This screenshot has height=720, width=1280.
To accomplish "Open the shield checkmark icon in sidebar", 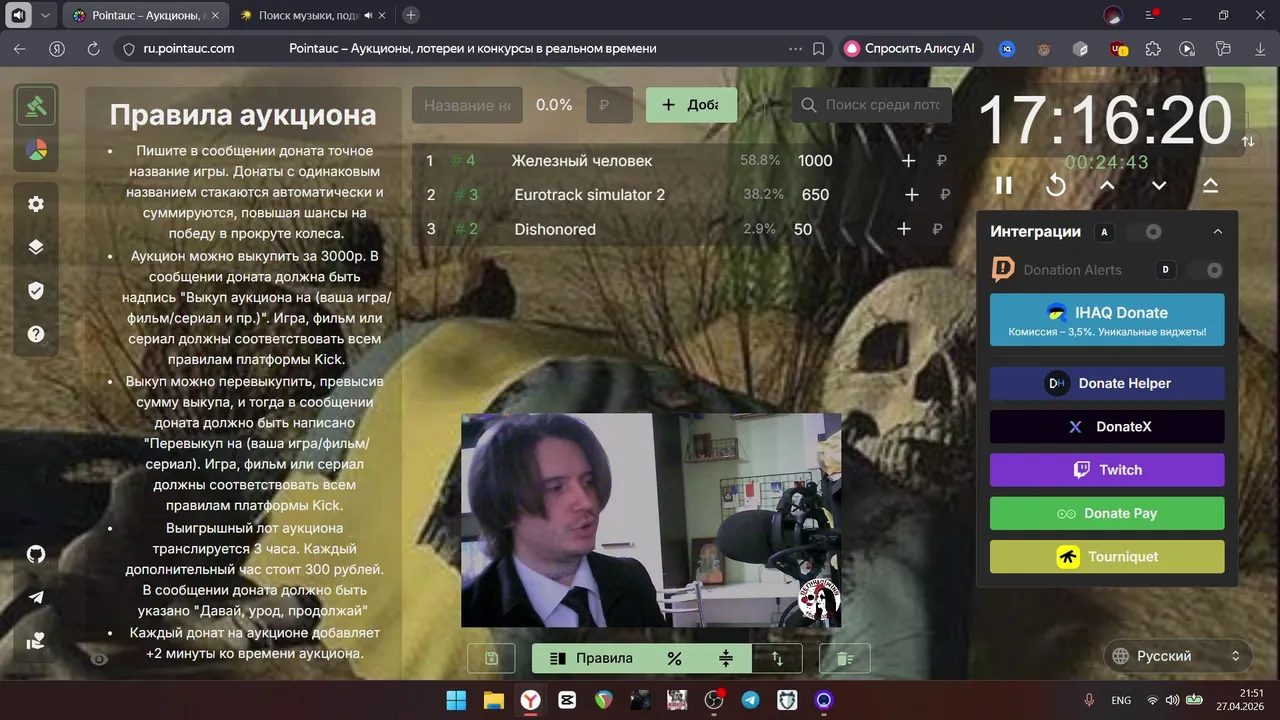I will (36, 290).
